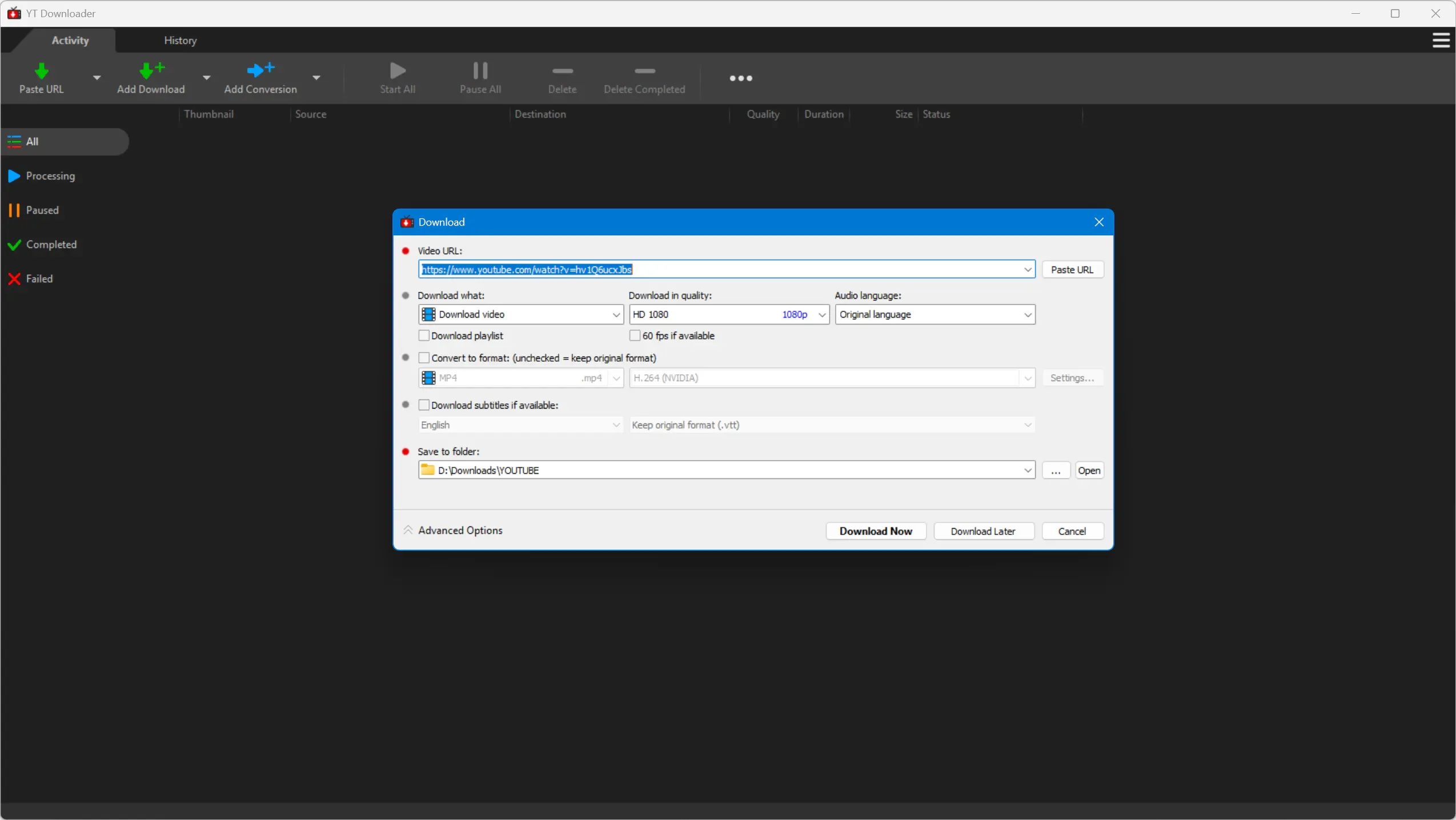Open the hamburger menu icon
The height and width of the screenshot is (820, 1456).
click(x=1441, y=41)
